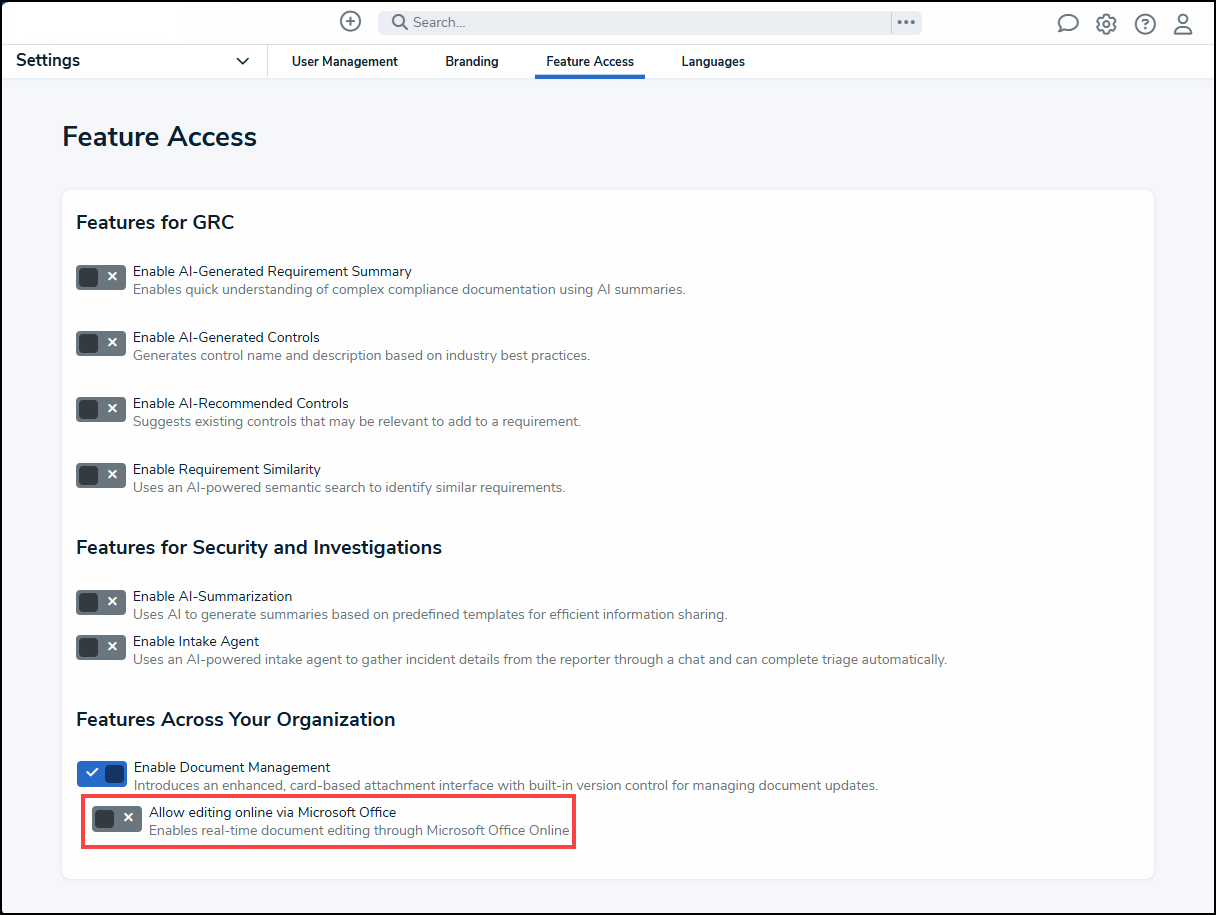
Task: Enable the Intake Agent toggle
Action: tap(101, 647)
